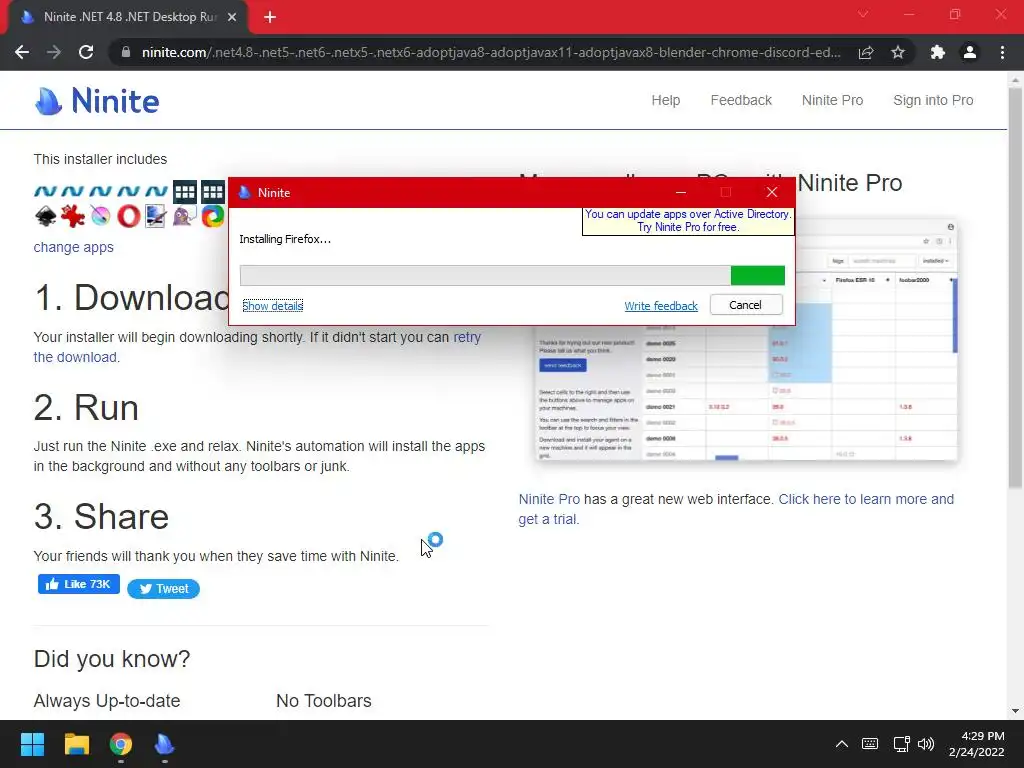Image resolution: width=1024 pixels, height=768 pixels.
Task: Select the Ninite installer taskbar icon
Action: coord(165,744)
